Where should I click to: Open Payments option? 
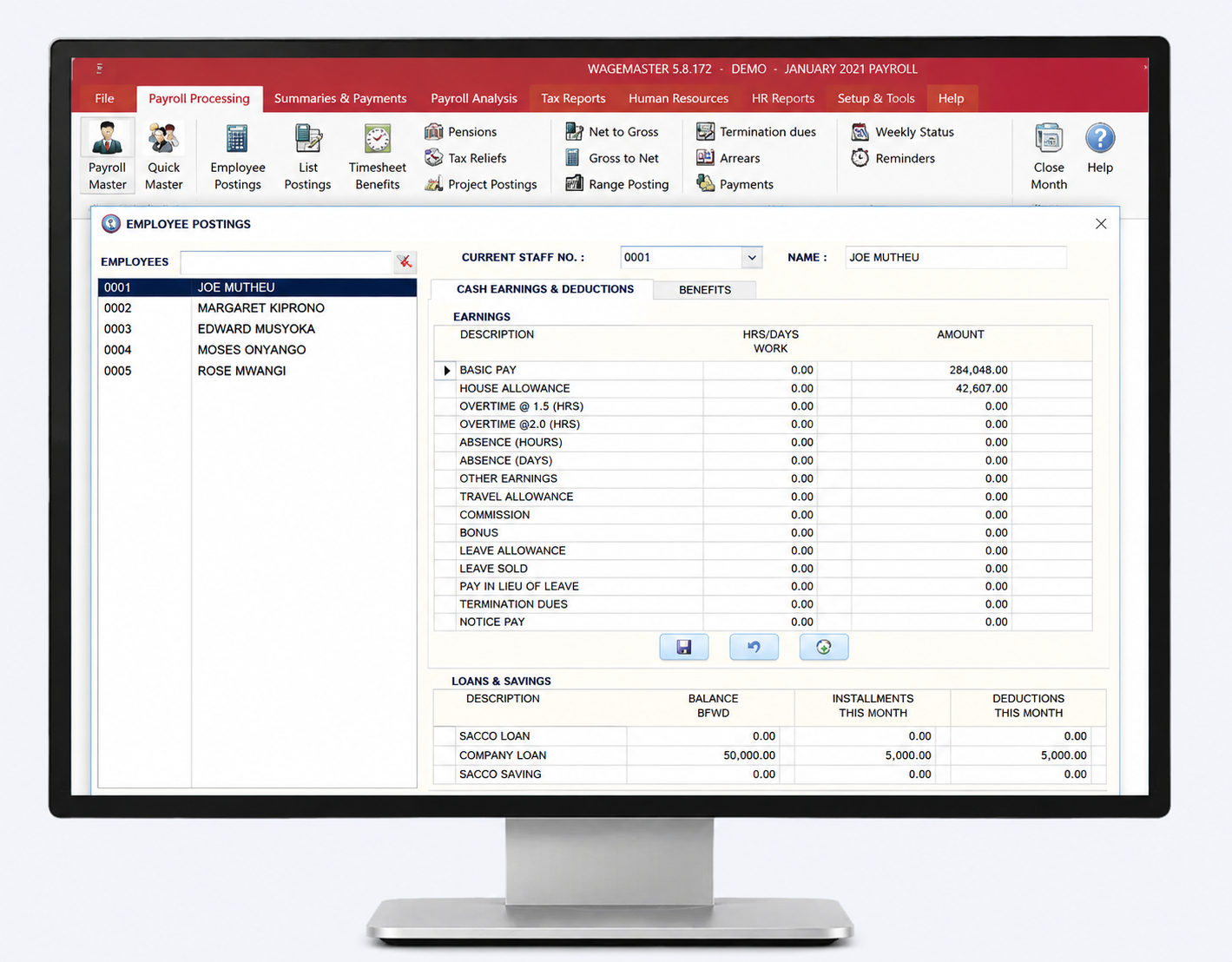(x=735, y=184)
